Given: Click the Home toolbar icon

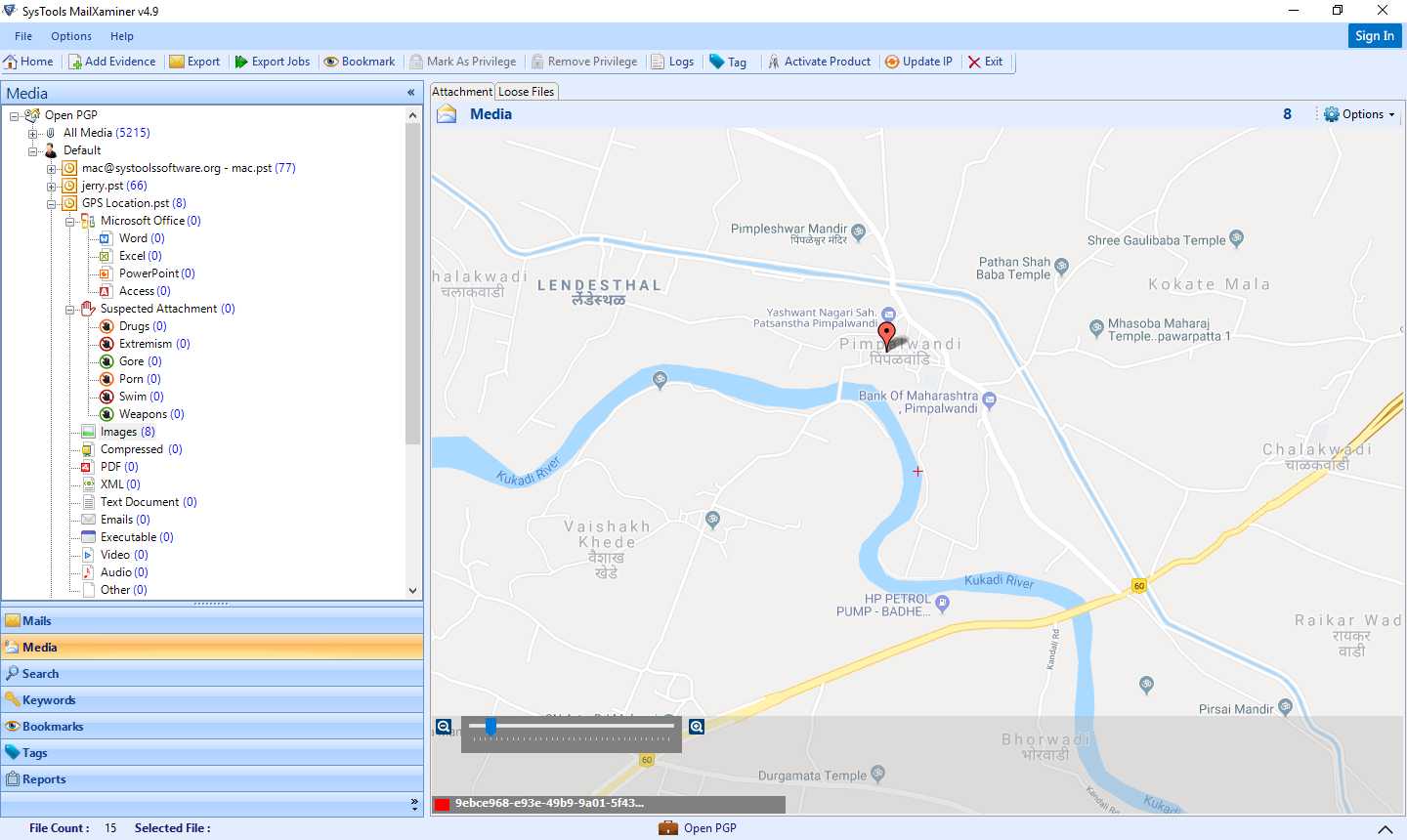Looking at the screenshot, I should (11, 62).
